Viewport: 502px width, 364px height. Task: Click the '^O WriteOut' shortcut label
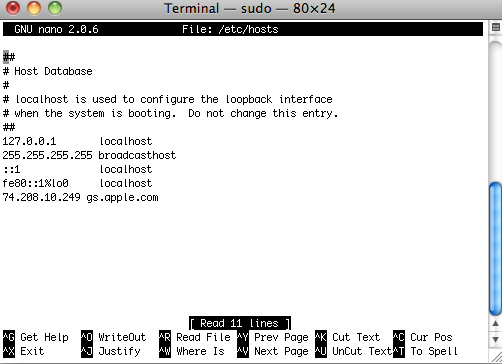[113, 337]
